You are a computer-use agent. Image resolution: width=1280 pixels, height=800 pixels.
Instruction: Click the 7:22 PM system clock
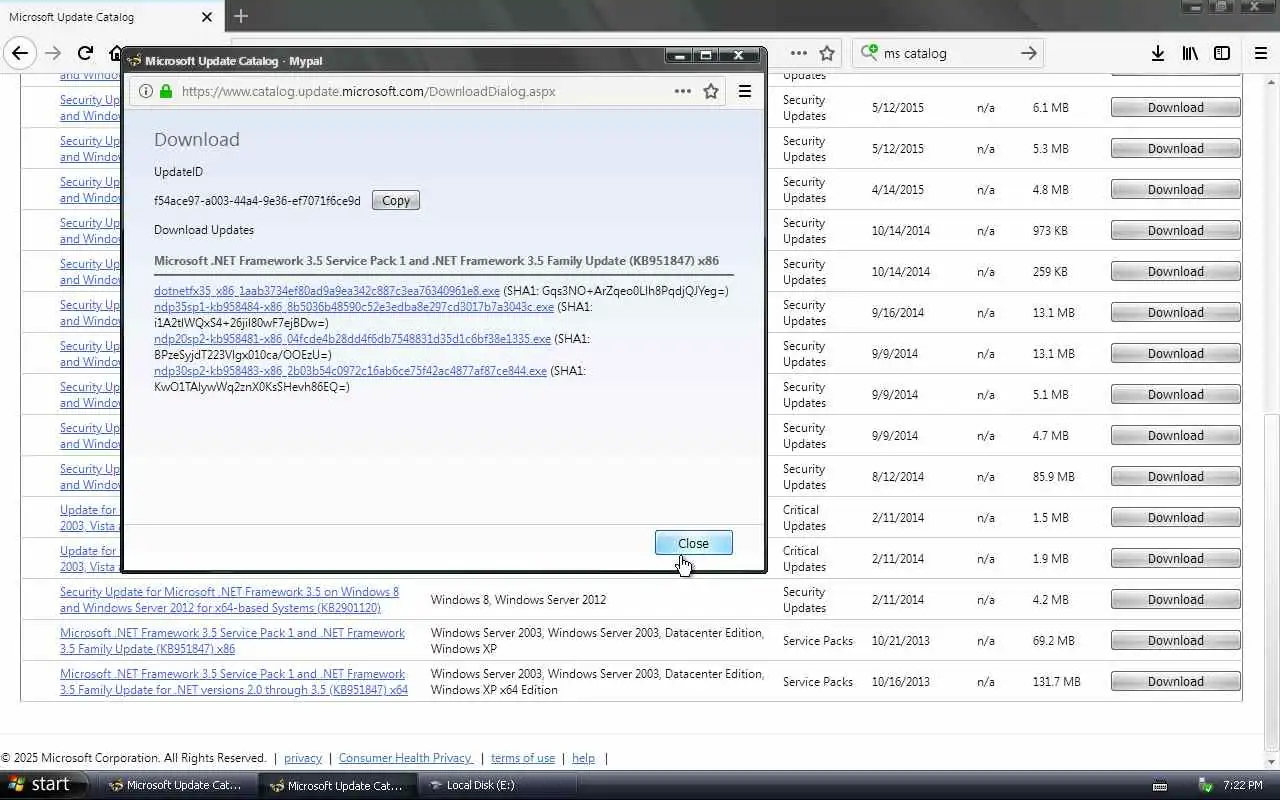pos(1242,785)
